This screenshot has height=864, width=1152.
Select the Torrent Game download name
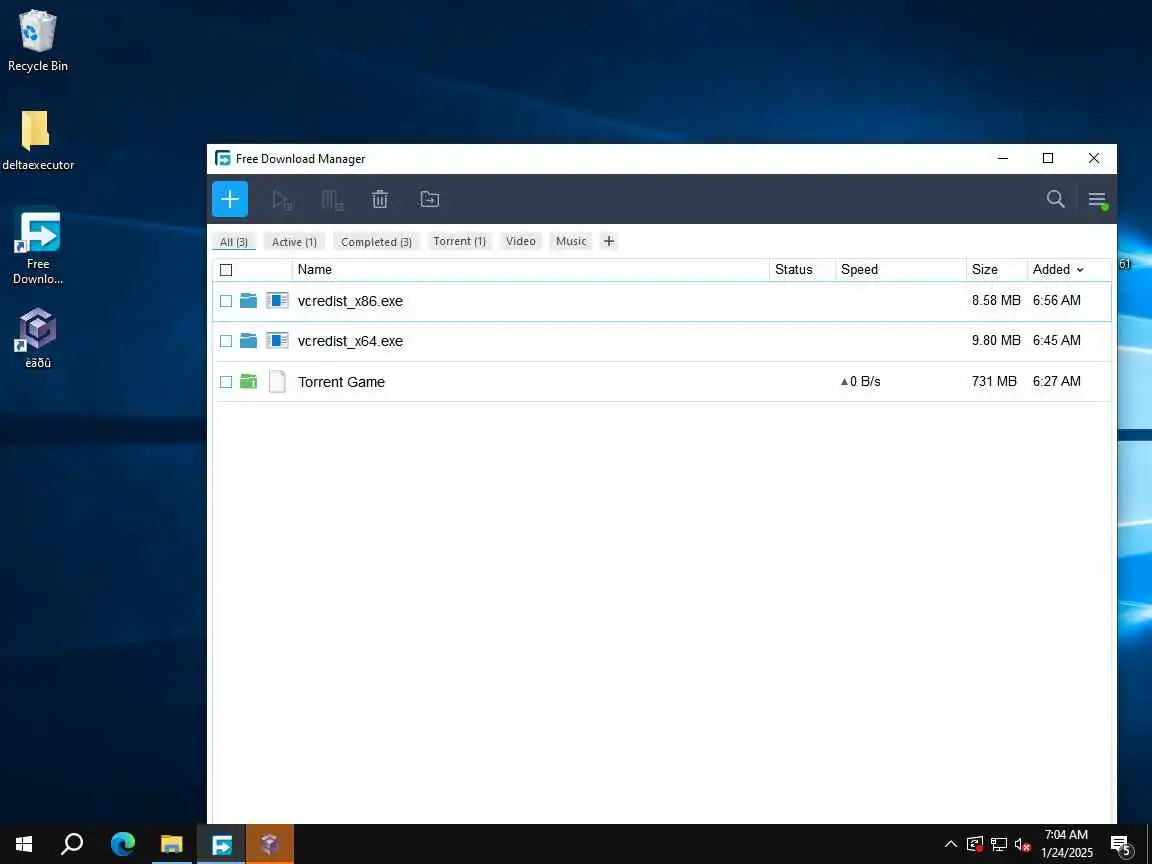tap(341, 382)
